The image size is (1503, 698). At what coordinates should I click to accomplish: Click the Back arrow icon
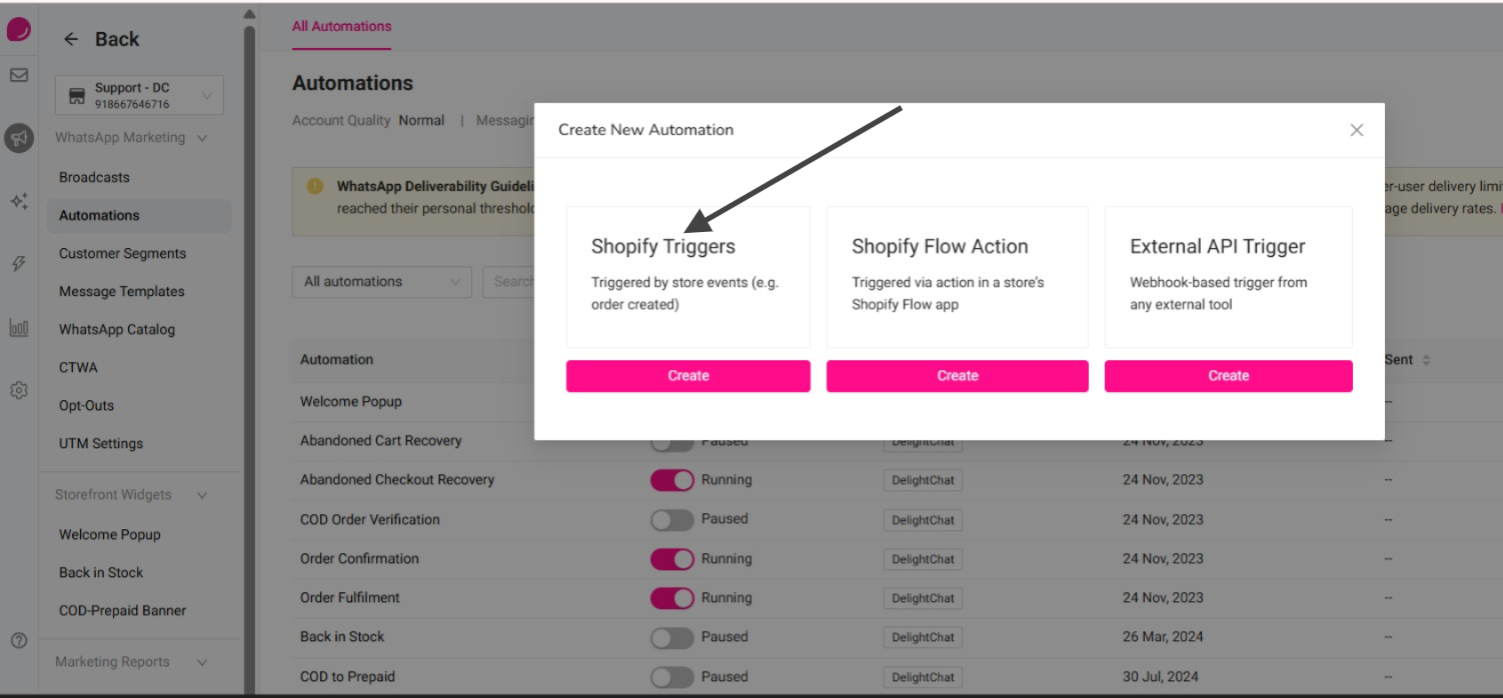pos(71,39)
